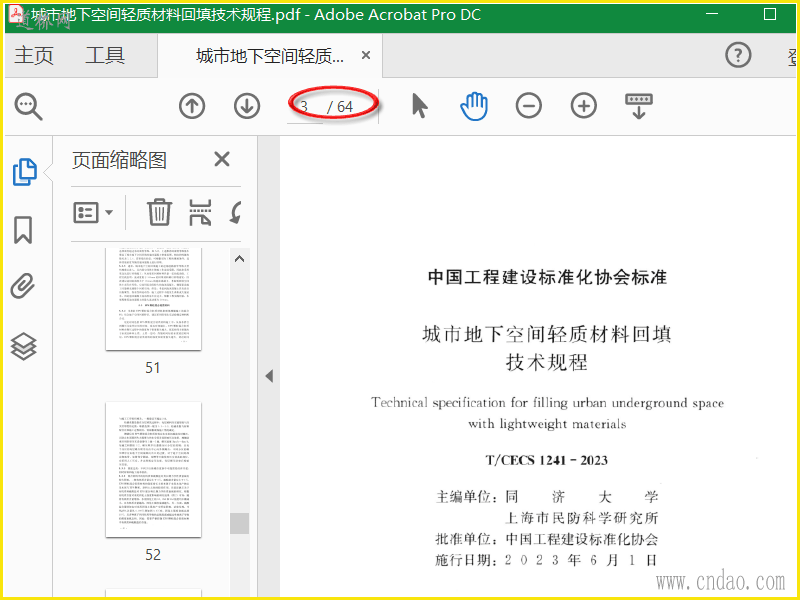This screenshot has width=800, height=600.
Task: Maximize the Acrobat window
Action: click(770, 14)
